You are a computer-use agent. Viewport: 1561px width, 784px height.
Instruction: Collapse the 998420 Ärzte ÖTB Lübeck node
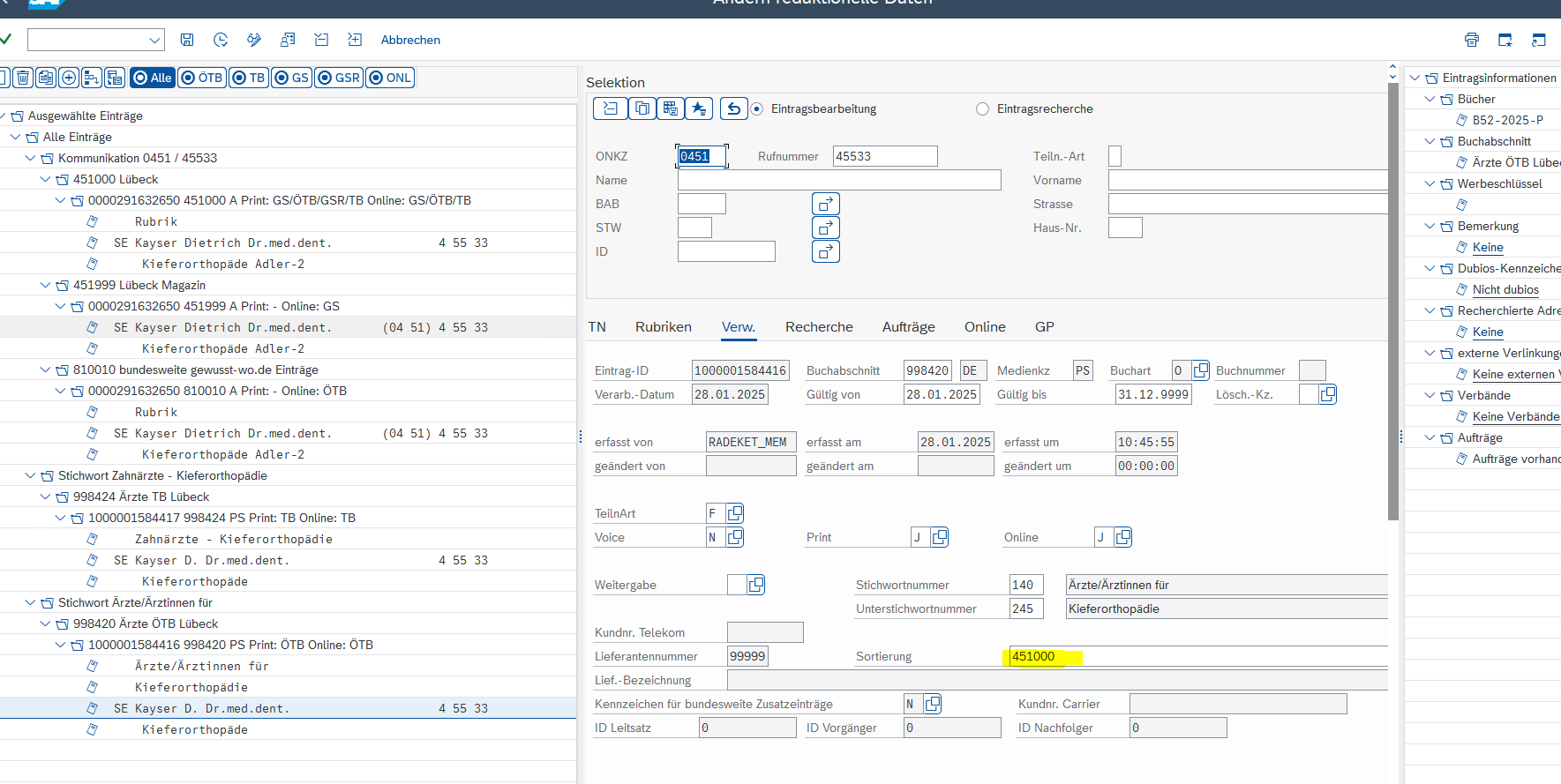(x=45, y=623)
